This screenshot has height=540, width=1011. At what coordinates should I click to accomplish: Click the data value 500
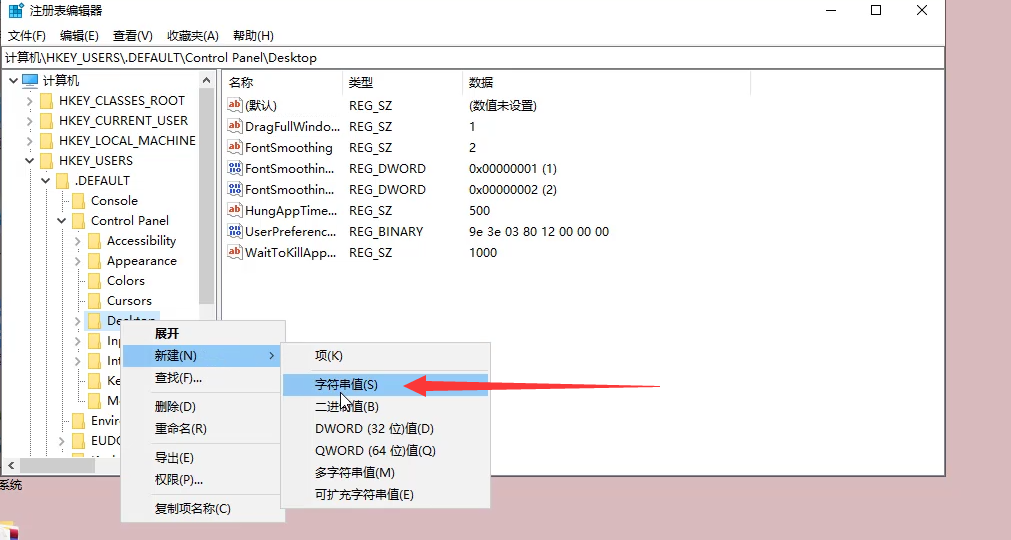pos(480,211)
